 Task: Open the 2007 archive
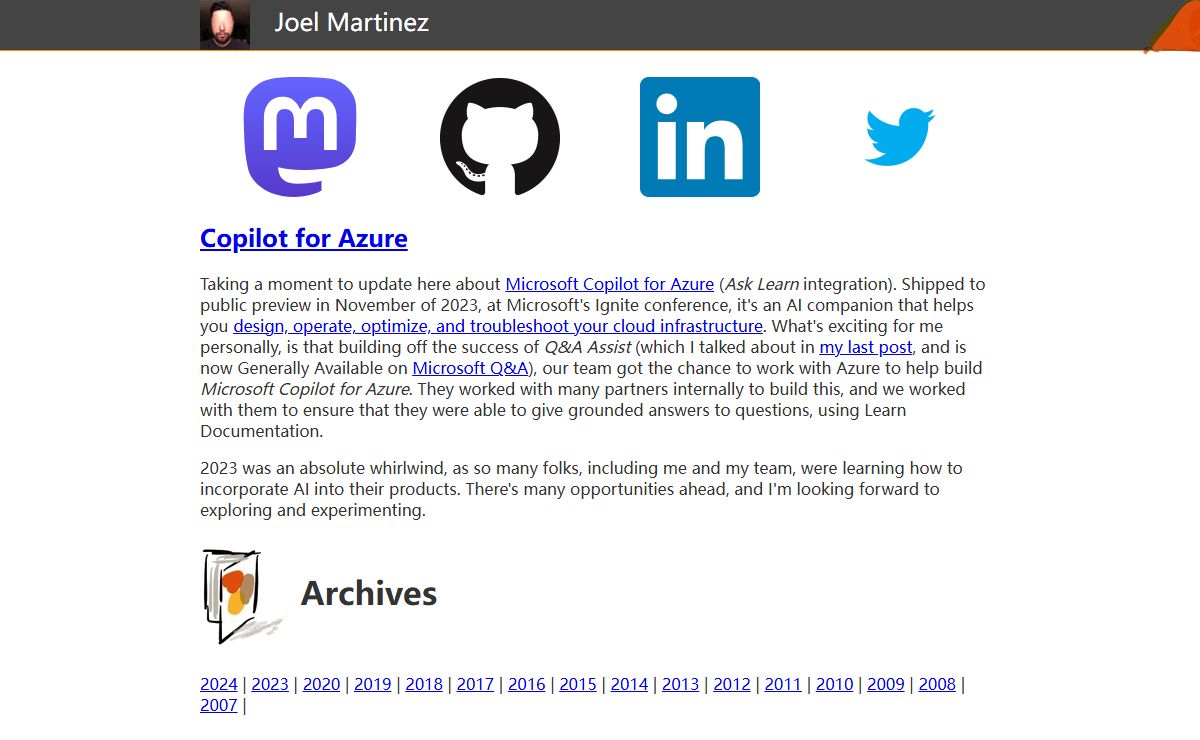click(219, 705)
